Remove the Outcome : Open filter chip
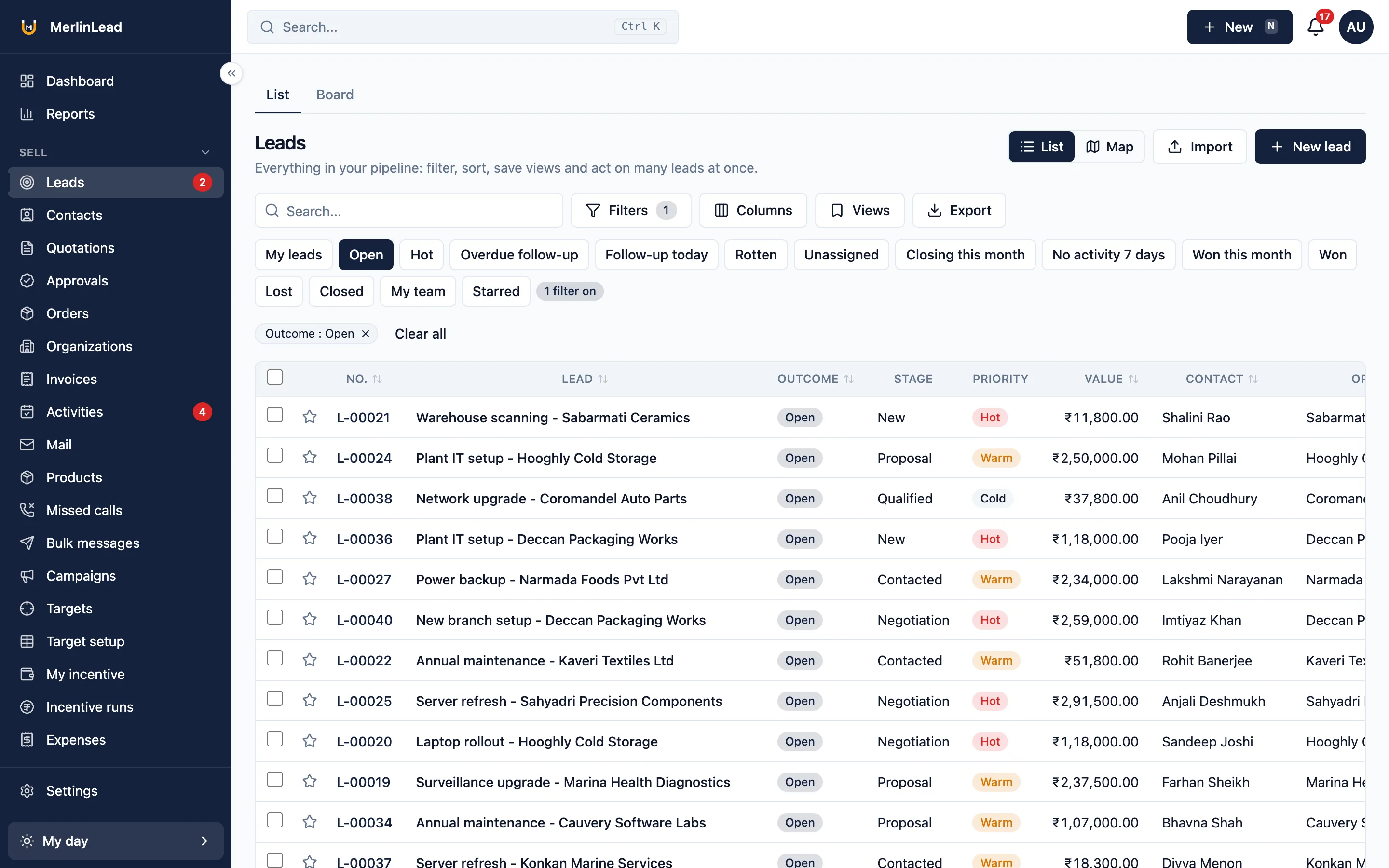Viewport: 1389px width, 868px height. (366, 334)
